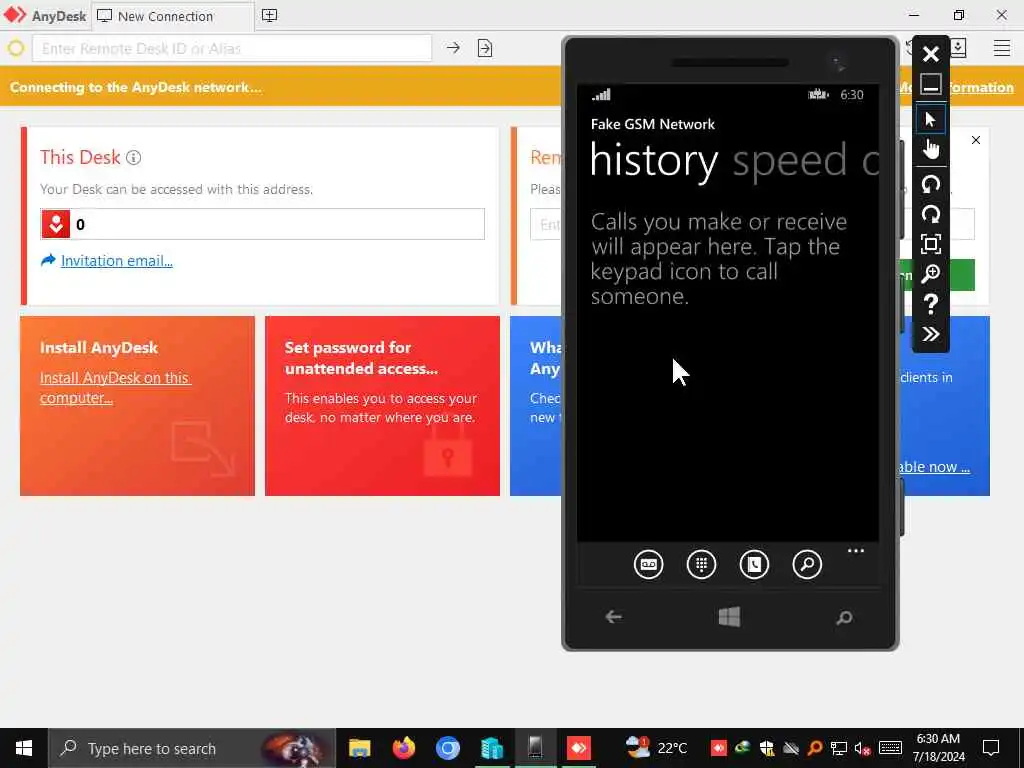The image size is (1024, 768).
Task: Open the Windows Start menu
Action: (x=24, y=748)
